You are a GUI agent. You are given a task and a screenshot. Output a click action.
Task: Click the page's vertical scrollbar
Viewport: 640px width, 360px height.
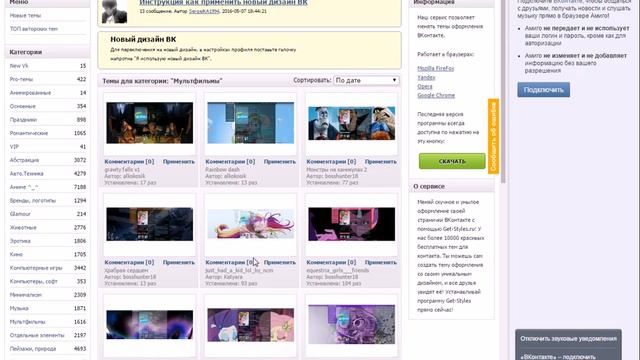pyautogui.click(x=503, y=92)
